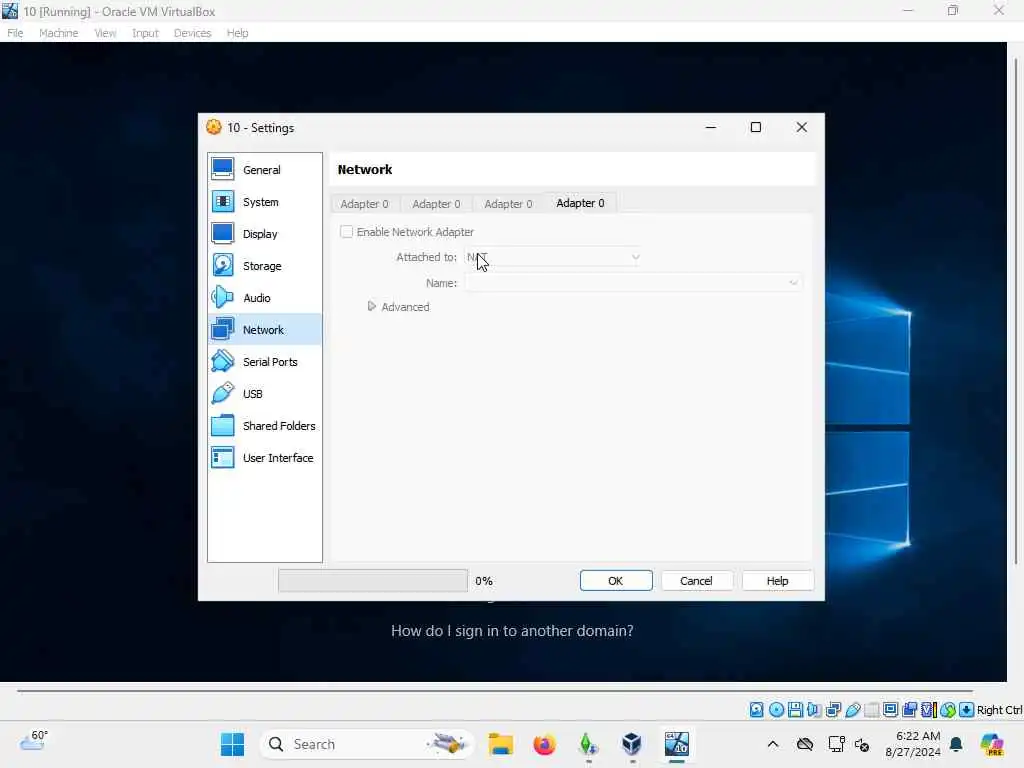
Task: Click floppy disk status bar icon
Action: 795,710
